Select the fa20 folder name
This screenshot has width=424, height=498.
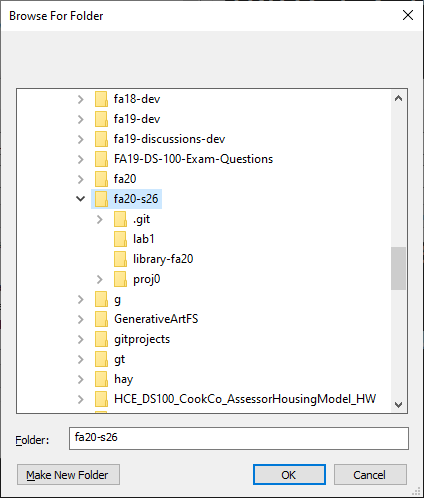(125, 179)
